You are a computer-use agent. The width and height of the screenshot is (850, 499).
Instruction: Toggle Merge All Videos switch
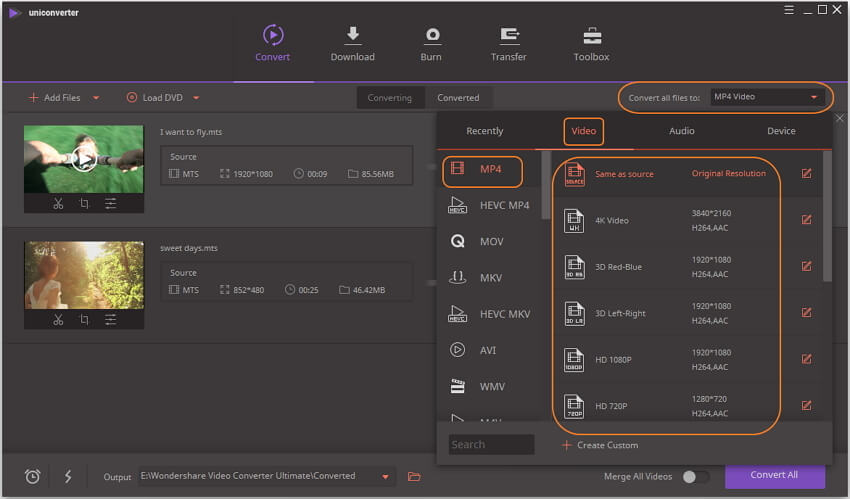(x=696, y=477)
